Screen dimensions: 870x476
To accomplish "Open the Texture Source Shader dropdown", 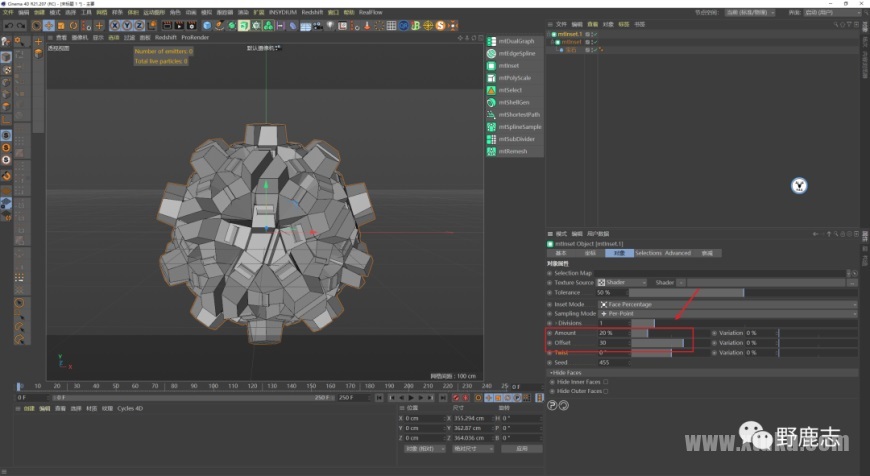I will [621, 282].
